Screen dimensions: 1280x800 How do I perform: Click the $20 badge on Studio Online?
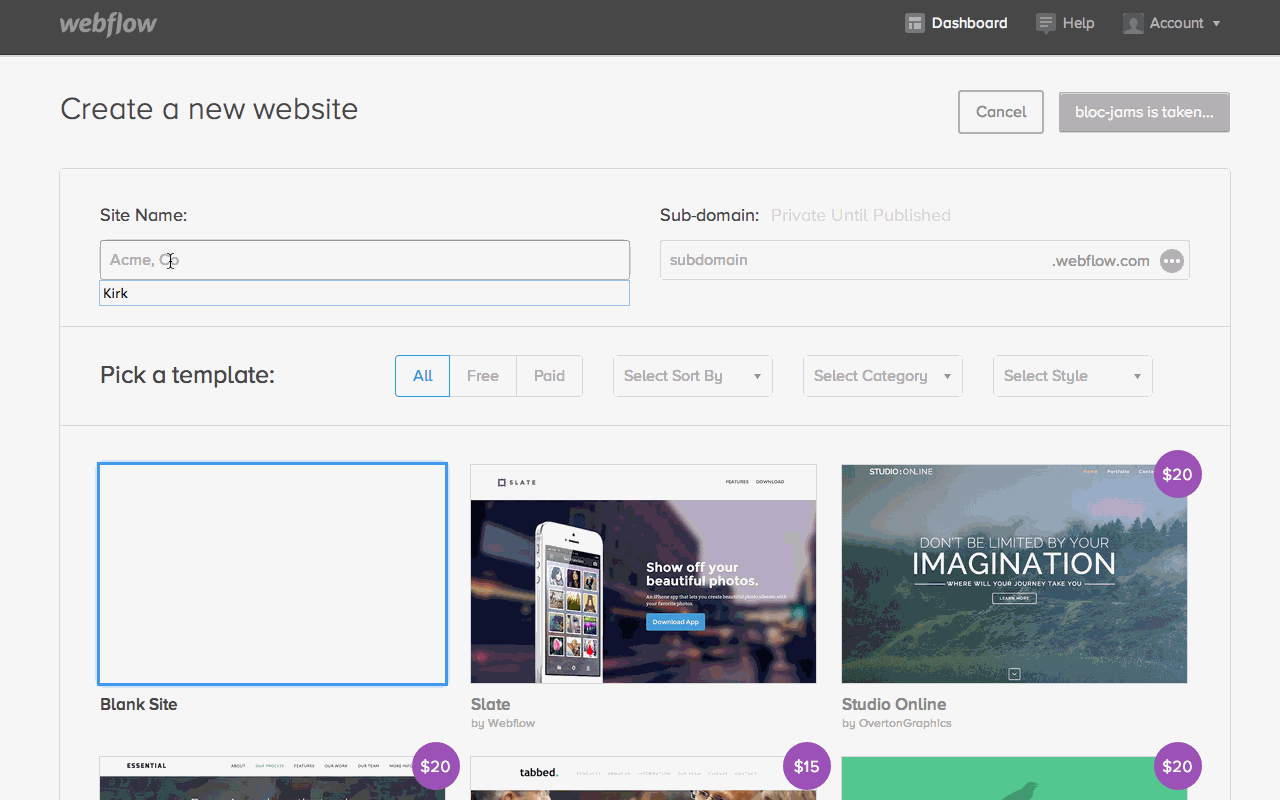click(1177, 474)
